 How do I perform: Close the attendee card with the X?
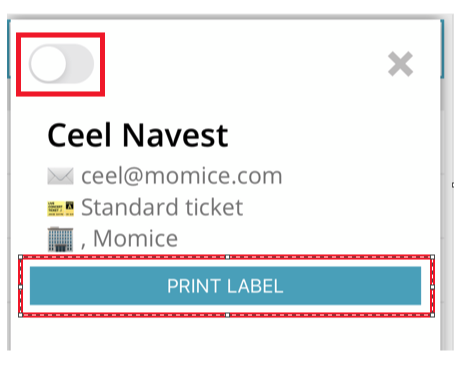click(400, 64)
